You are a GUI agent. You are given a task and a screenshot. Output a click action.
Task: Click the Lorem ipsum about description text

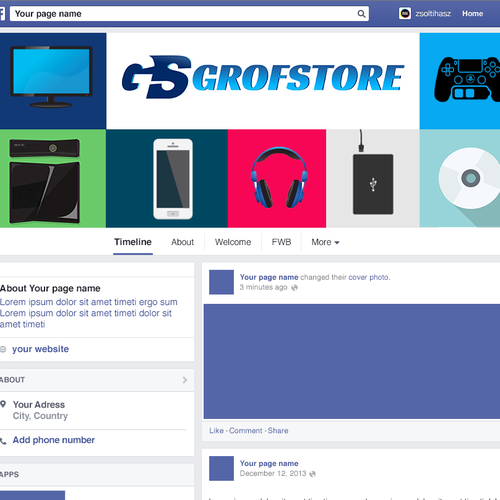[x=89, y=313]
